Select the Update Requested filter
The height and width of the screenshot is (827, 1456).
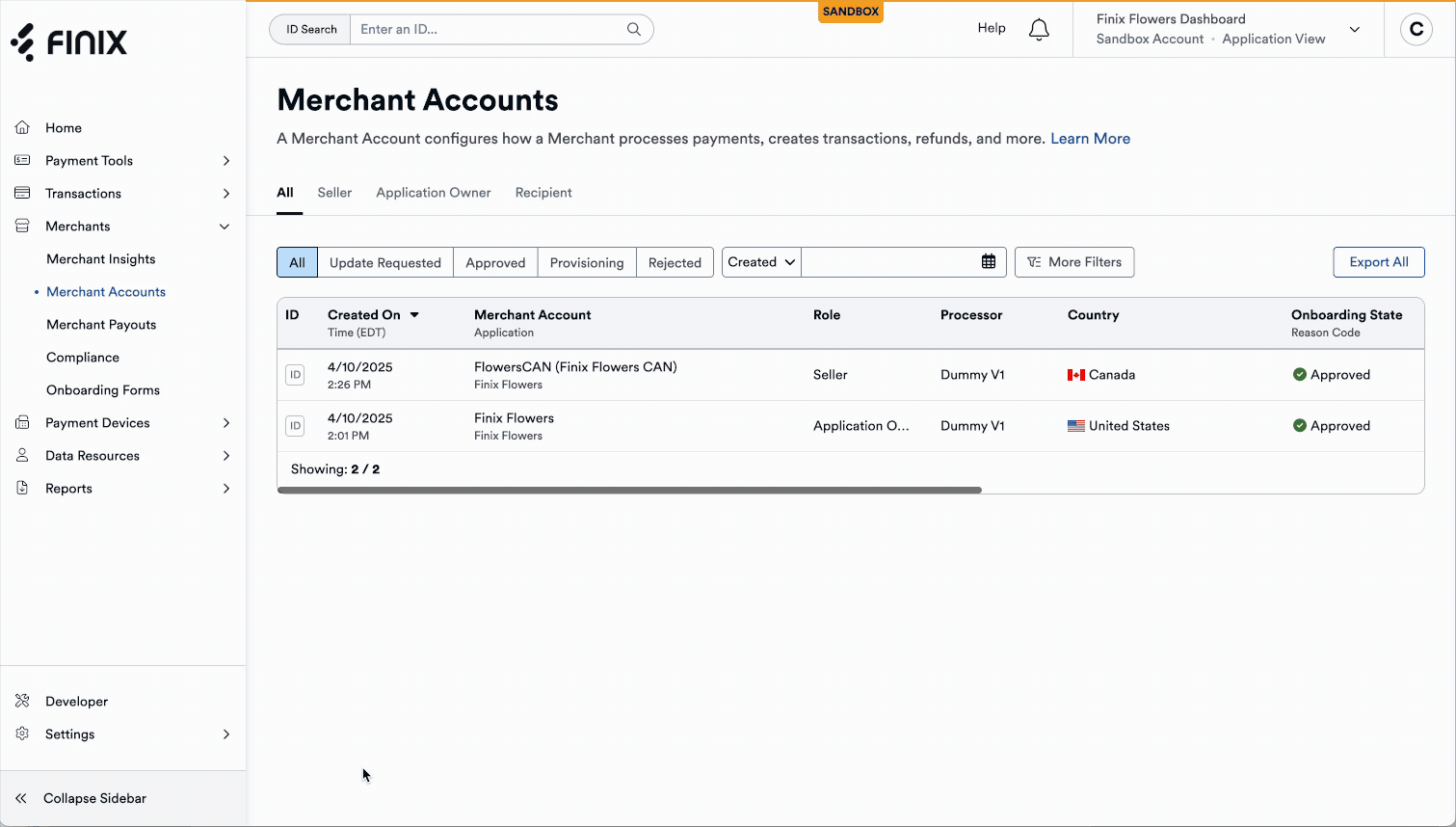coord(384,263)
